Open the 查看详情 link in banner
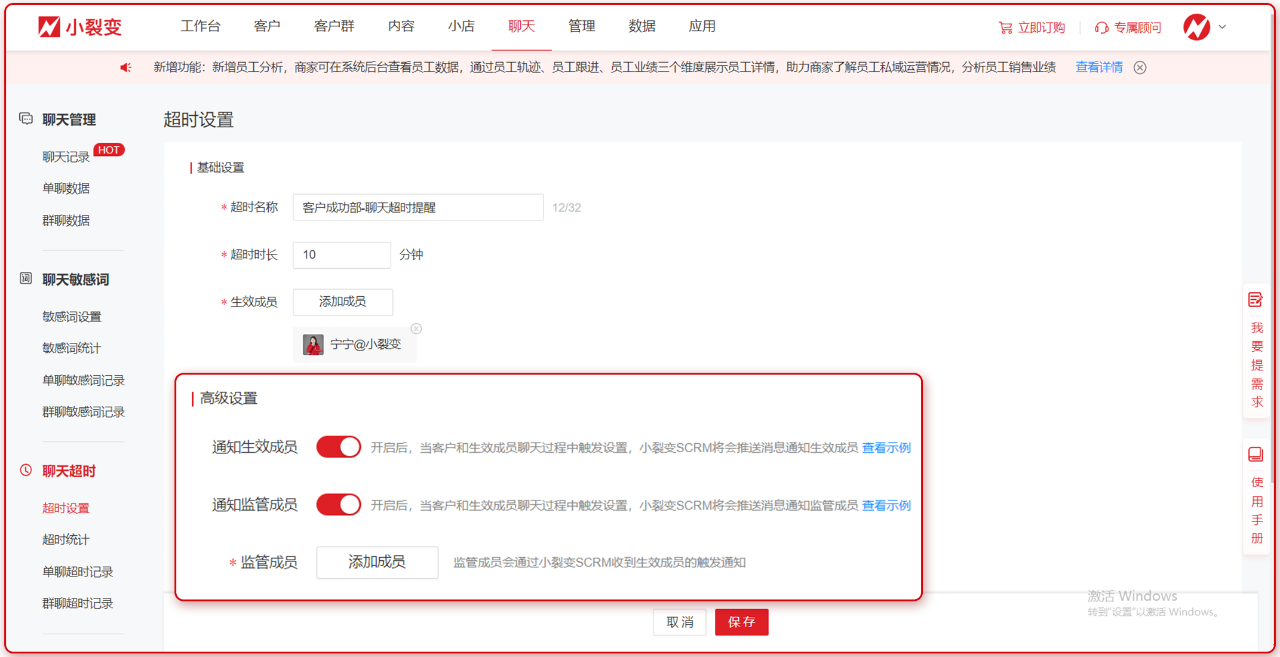This screenshot has width=1280, height=657. pos(1099,68)
